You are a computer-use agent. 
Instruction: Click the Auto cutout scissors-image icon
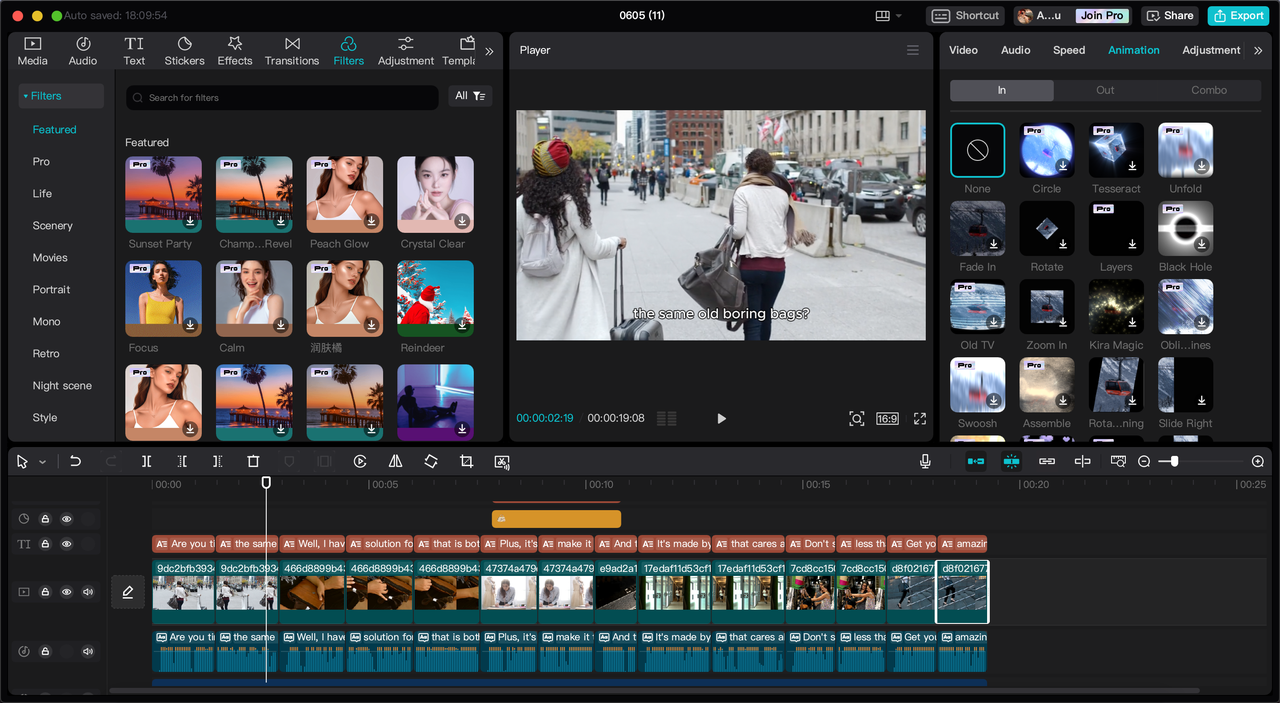click(502, 461)
